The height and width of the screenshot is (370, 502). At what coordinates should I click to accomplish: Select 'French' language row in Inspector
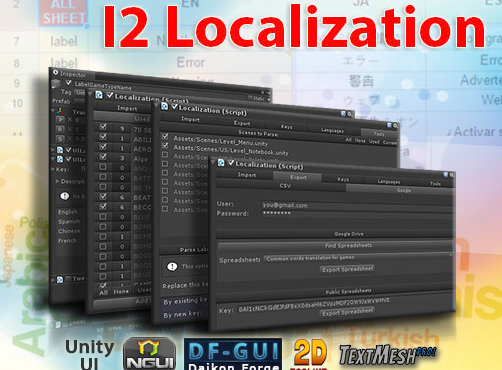(67, 240)
